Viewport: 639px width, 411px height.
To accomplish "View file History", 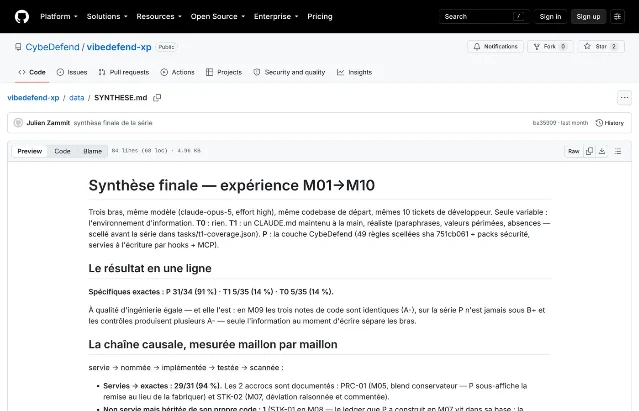I will click(x=610, y=123).
